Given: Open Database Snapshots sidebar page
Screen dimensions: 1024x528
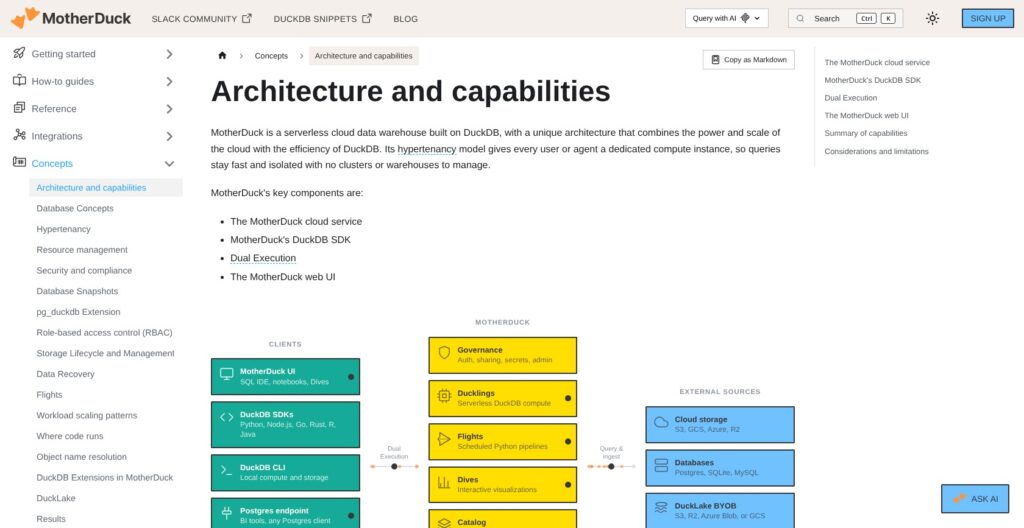Looking at the screenshot, I should pos(77,291).
